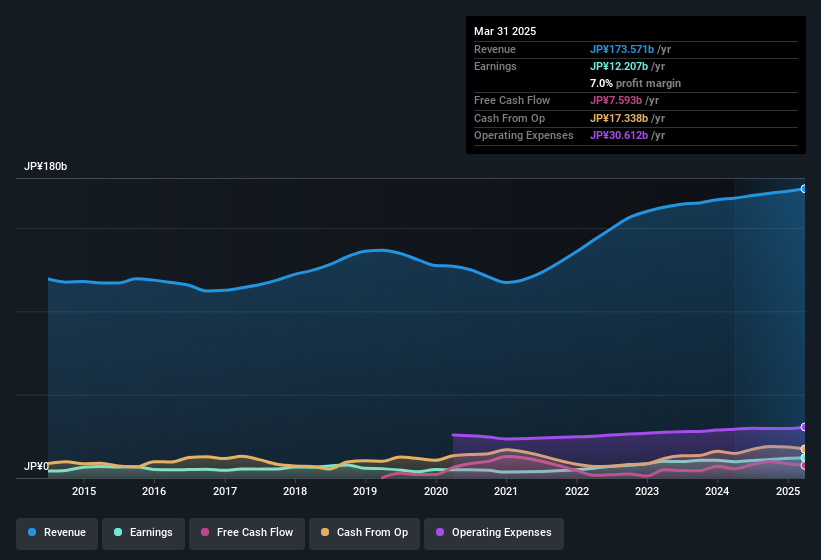The width and height of the screenshot is (821, 560).
Task: Click the 7.0% profit margin text
Action: click(635, 83)
